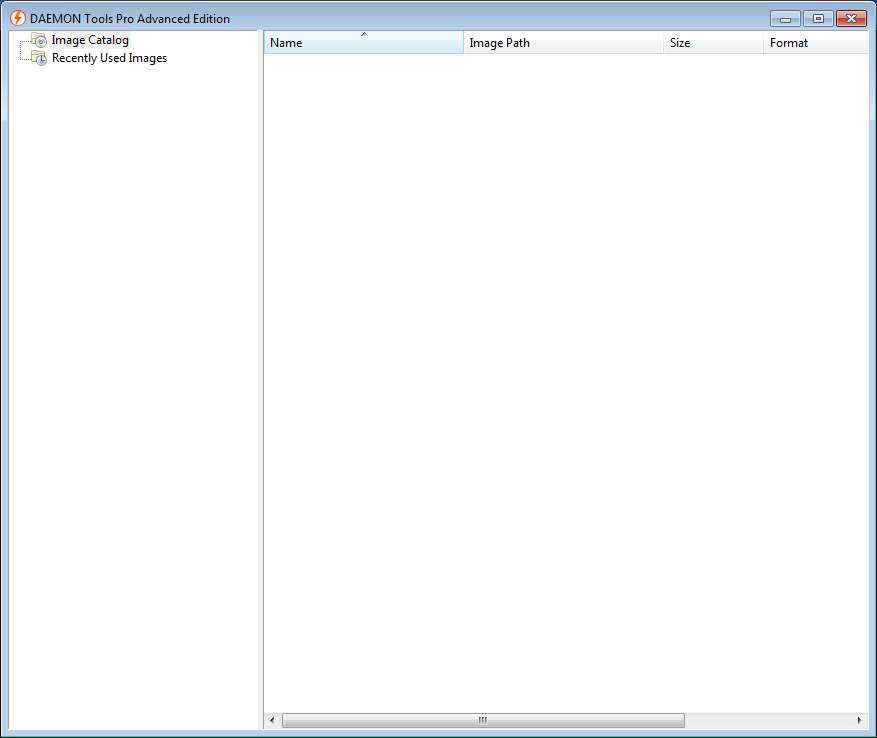Click the DAEMON Tools Pro Advanced Edition title
The height and width of the screenshot is (738, 877).
[x=130, y=19]
